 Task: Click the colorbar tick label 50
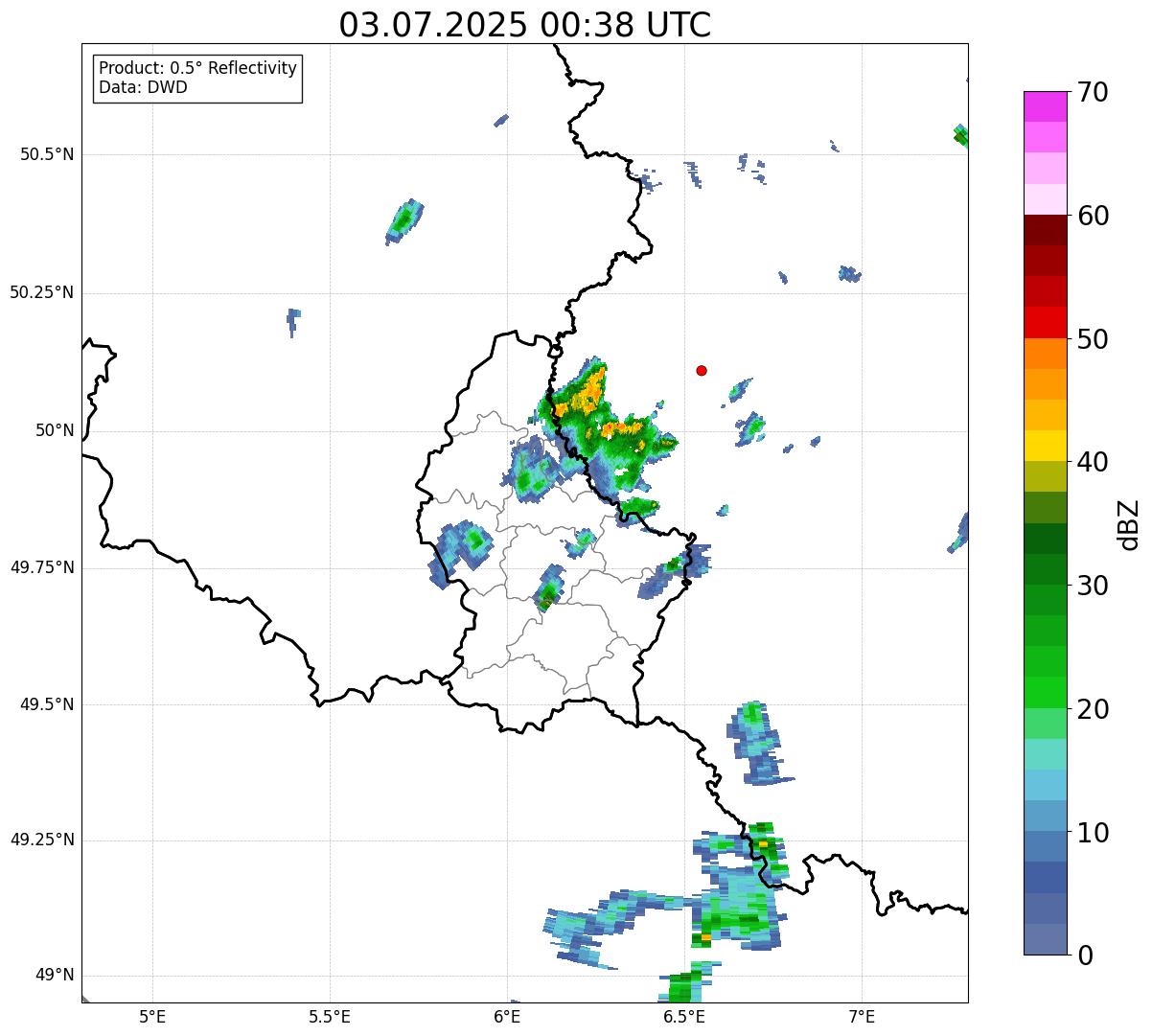(x=1092, y=339)
